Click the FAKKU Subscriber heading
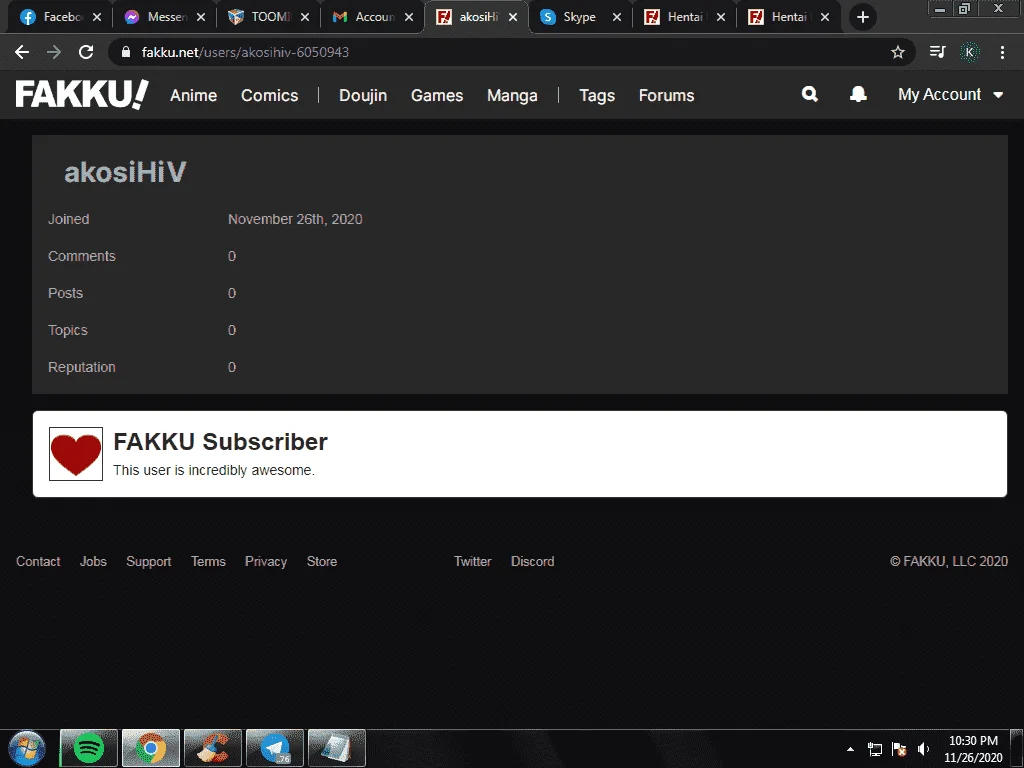 click(220, 441)
